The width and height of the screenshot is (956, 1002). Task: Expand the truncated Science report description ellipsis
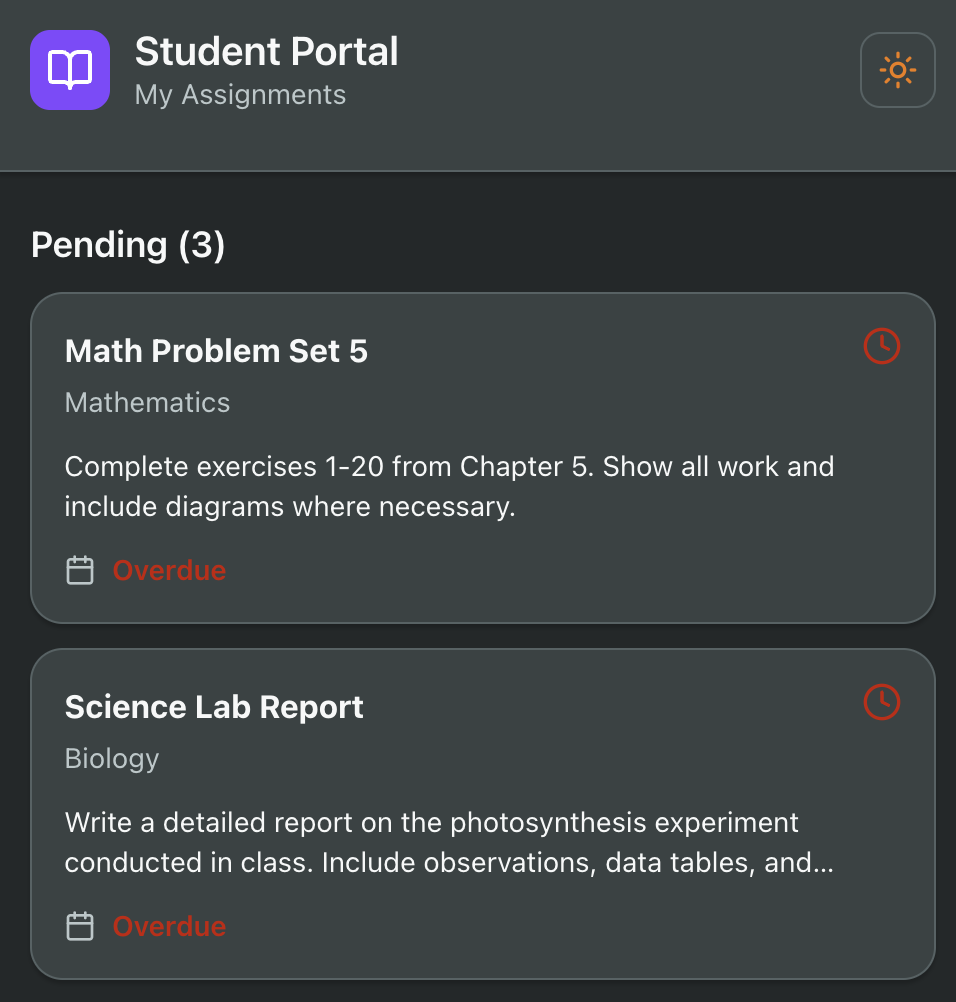pos(822,863)
